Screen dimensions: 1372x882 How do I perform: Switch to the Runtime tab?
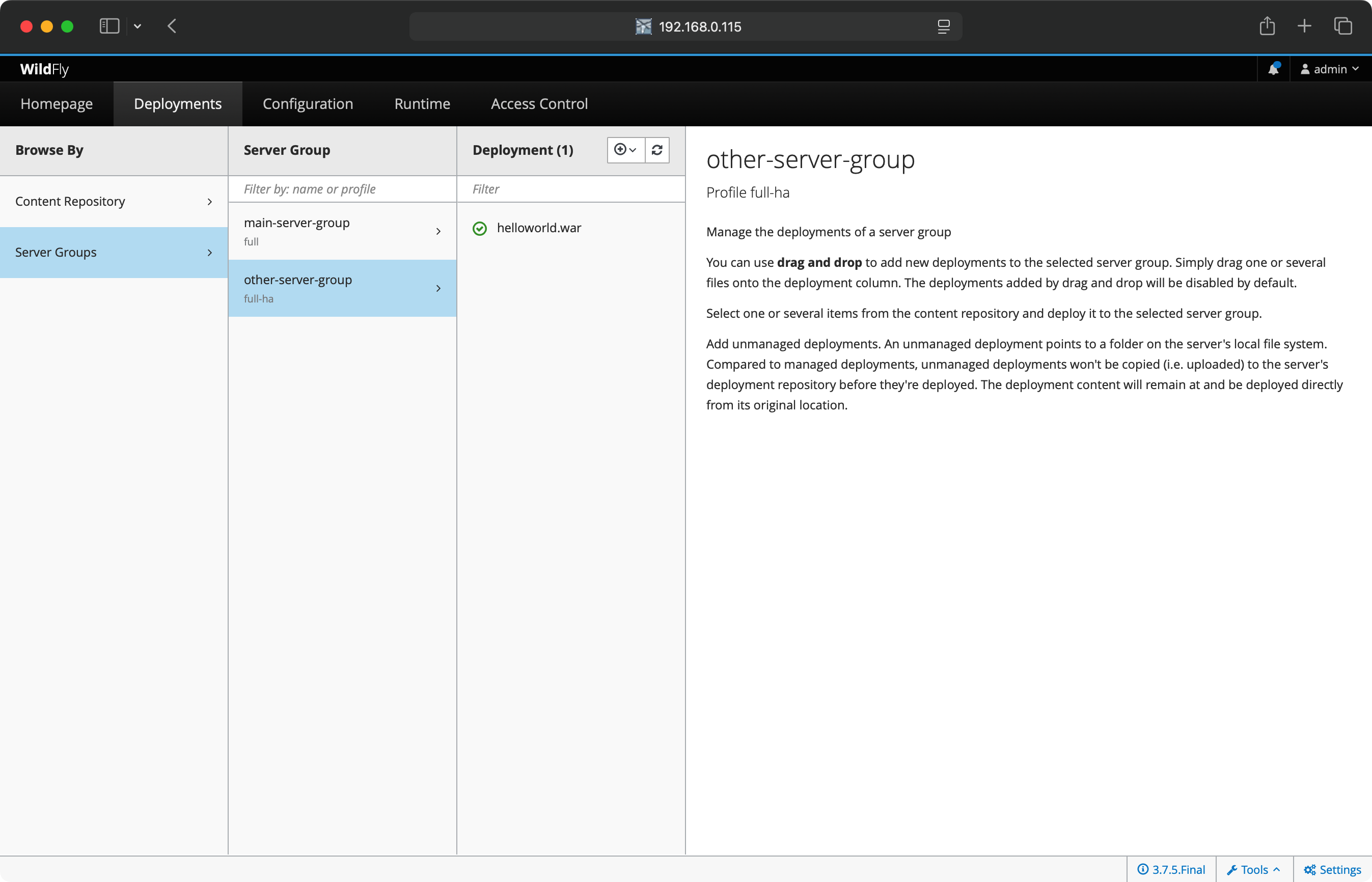click(422, 104)
